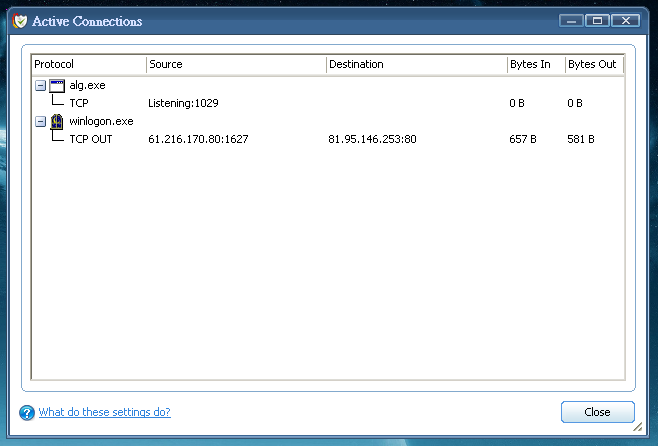658x446 pixels.
Task: Sort by the Bytes In column header
Action: 536,65
